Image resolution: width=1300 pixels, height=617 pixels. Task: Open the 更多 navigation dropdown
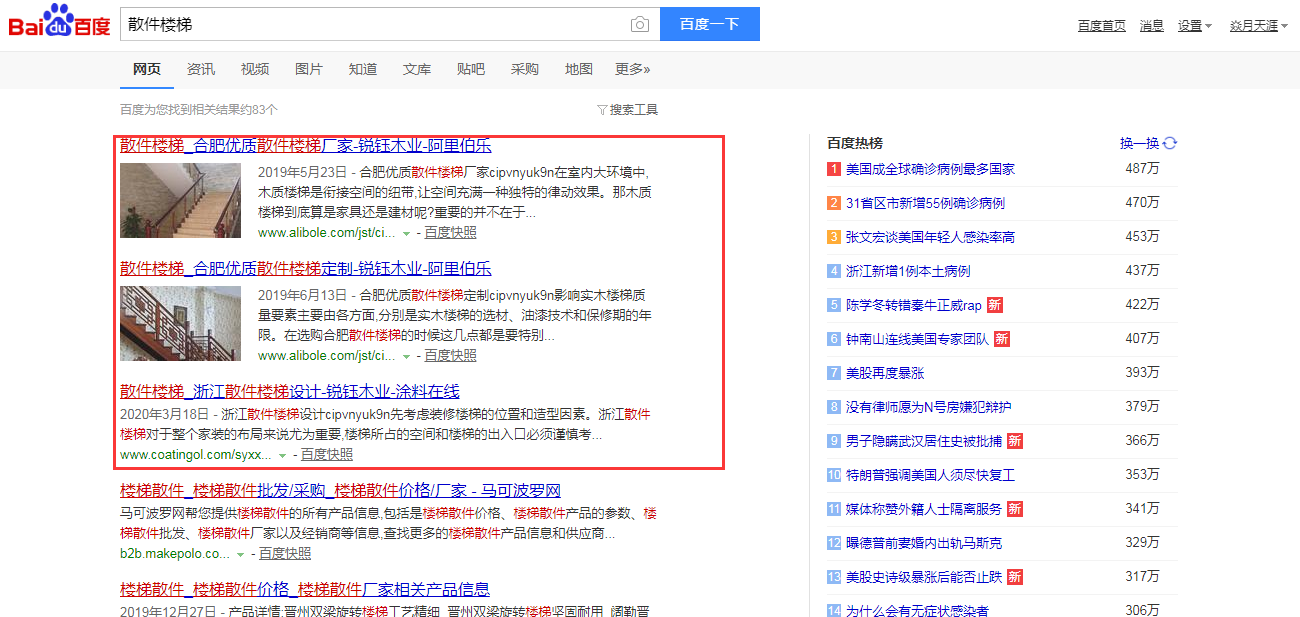[x=632, y=69]
